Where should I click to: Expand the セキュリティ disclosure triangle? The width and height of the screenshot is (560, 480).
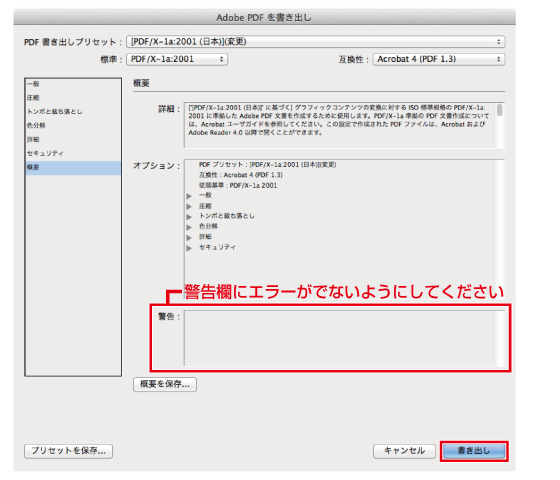coord(189,248)
